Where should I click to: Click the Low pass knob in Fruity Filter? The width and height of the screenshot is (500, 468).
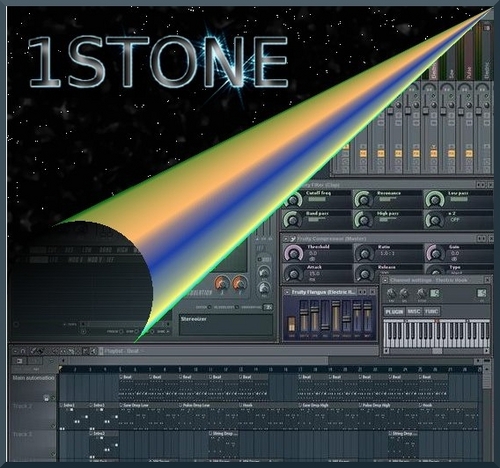(434, 200)
